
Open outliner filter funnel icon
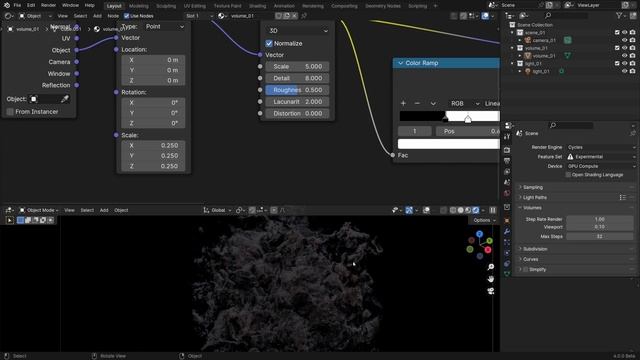click(x=619, y=16)
